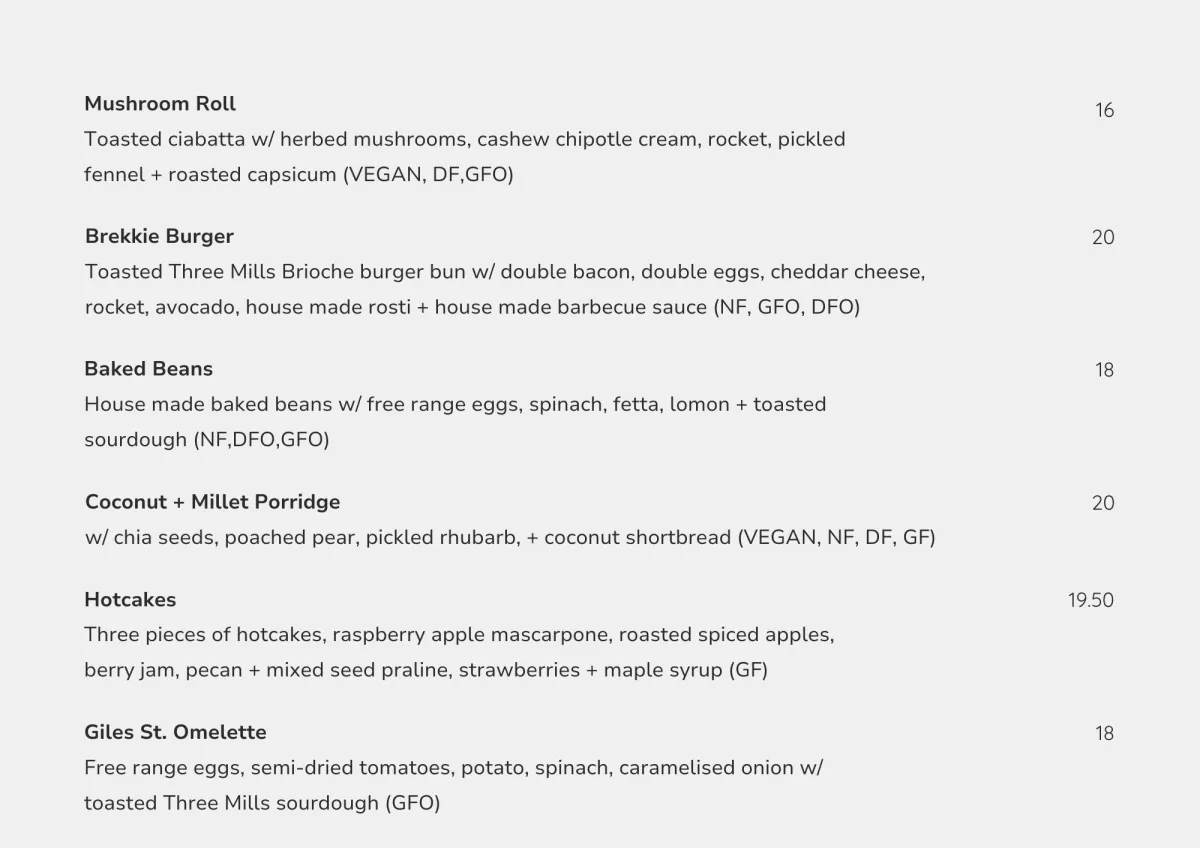Select the Mushroom Roll heading
Image resolution: width=1200 pixels, height=848 pixels.
coord(160,104)
